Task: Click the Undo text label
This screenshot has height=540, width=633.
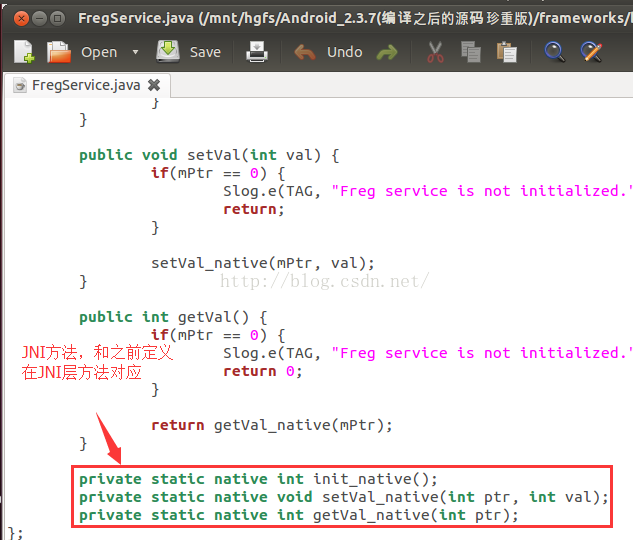Action: tap(344, 52)
